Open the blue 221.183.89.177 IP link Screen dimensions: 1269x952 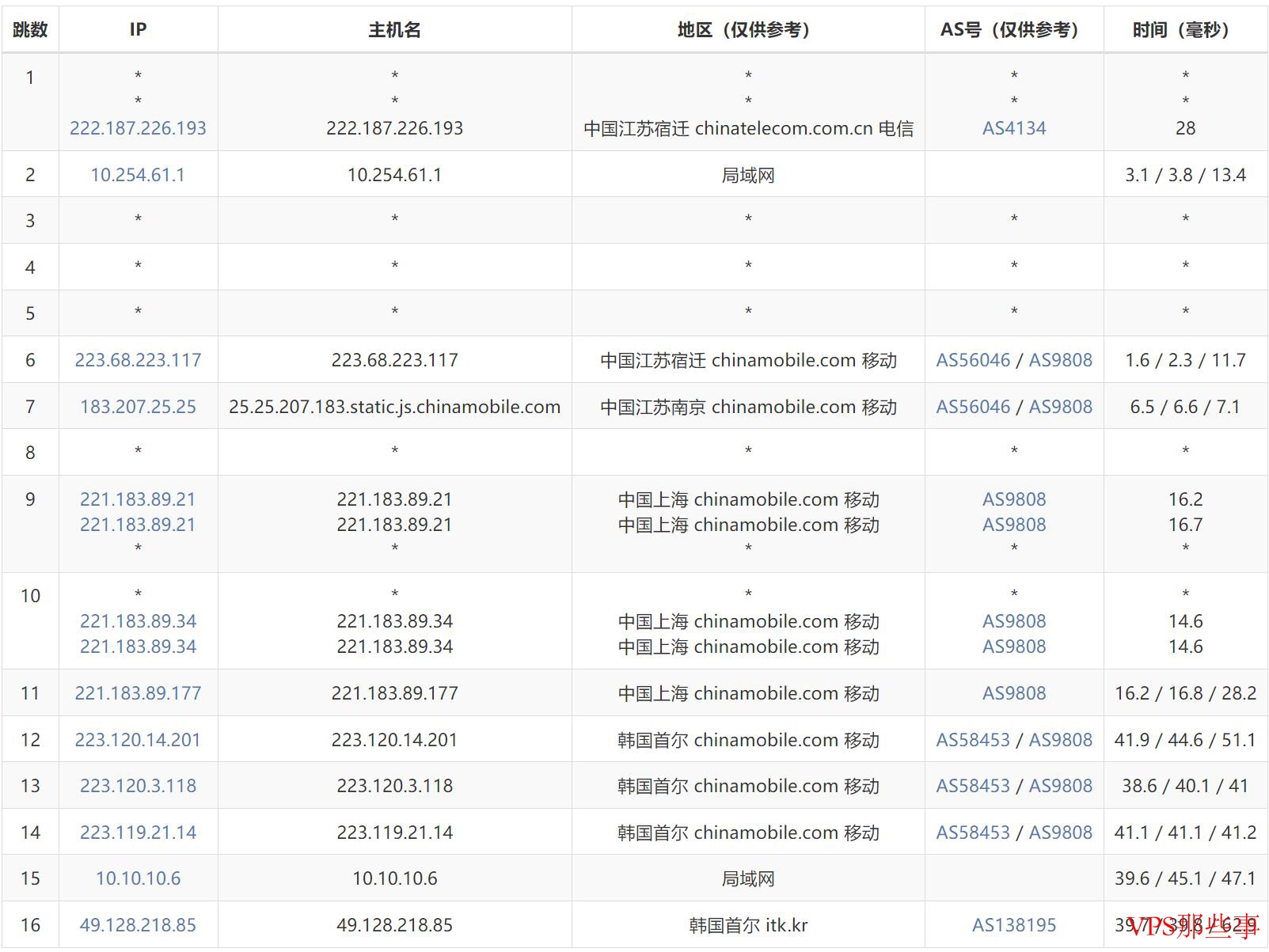[138, 693]
